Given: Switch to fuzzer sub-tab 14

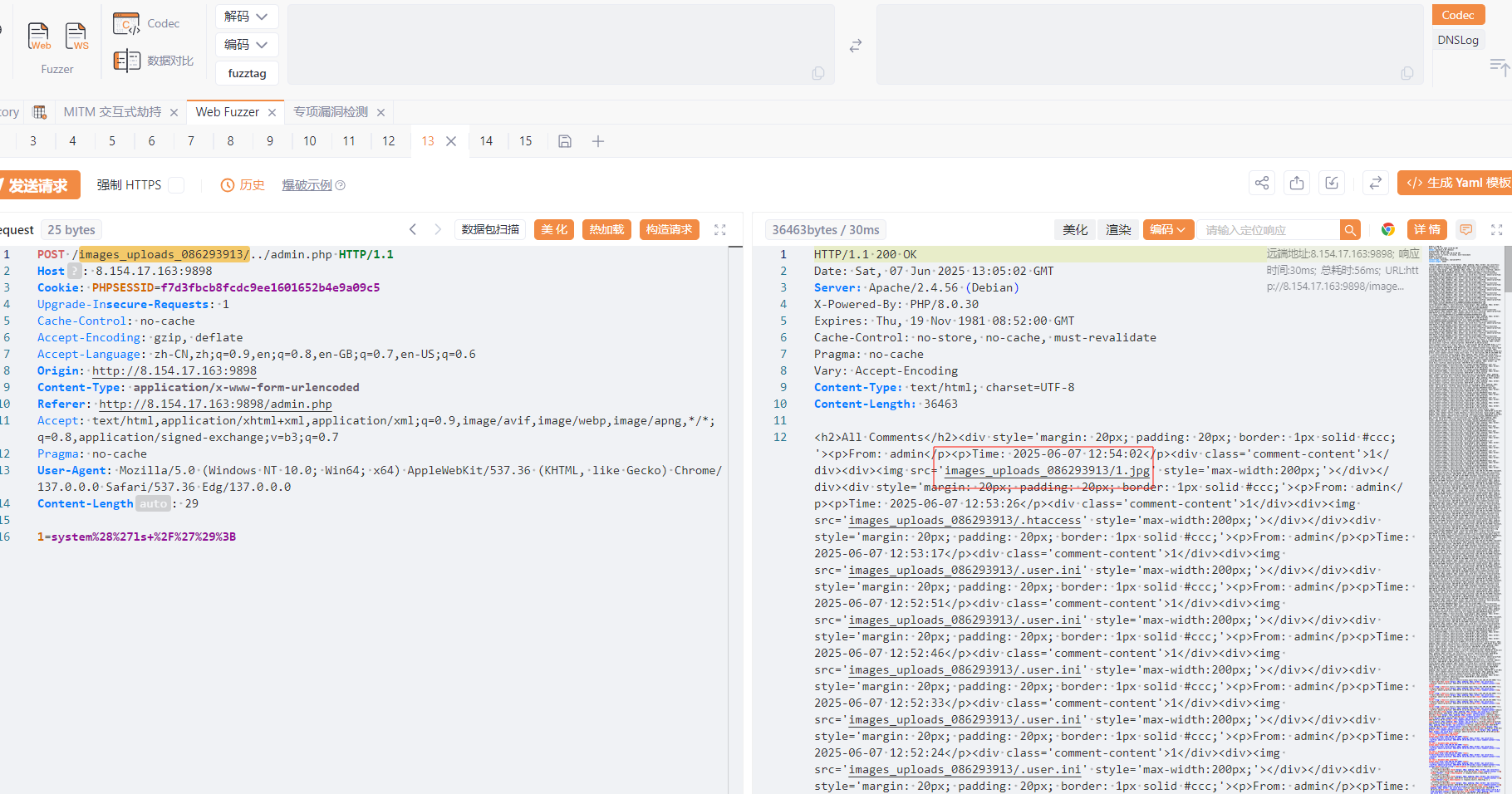Looking at the screenshot, I should [x=486, y=141].
